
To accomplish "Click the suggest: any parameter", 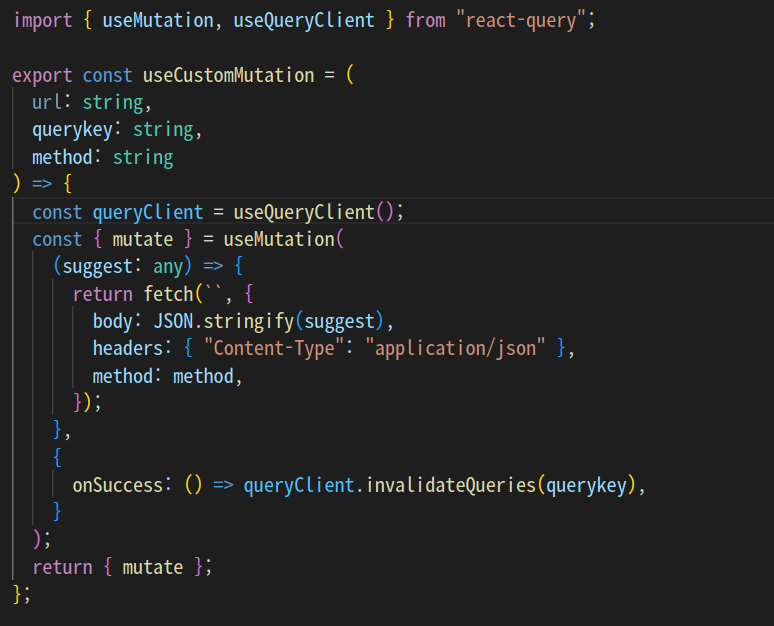I will click(x=122, y=267).
